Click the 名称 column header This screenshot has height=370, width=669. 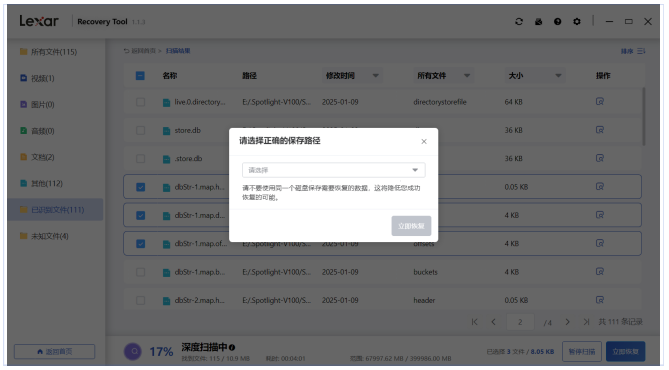(x=169, y=76)
